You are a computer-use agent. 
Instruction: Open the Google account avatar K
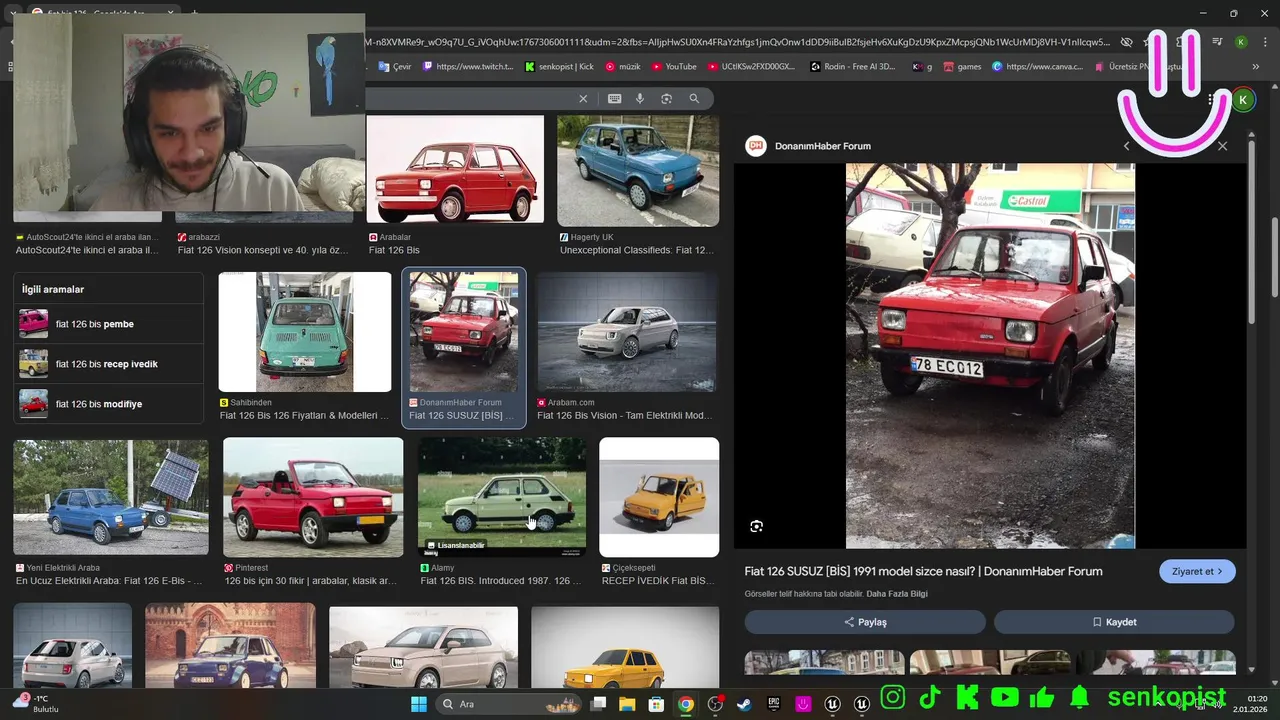pyautogui.click(x=1243, y=100)
